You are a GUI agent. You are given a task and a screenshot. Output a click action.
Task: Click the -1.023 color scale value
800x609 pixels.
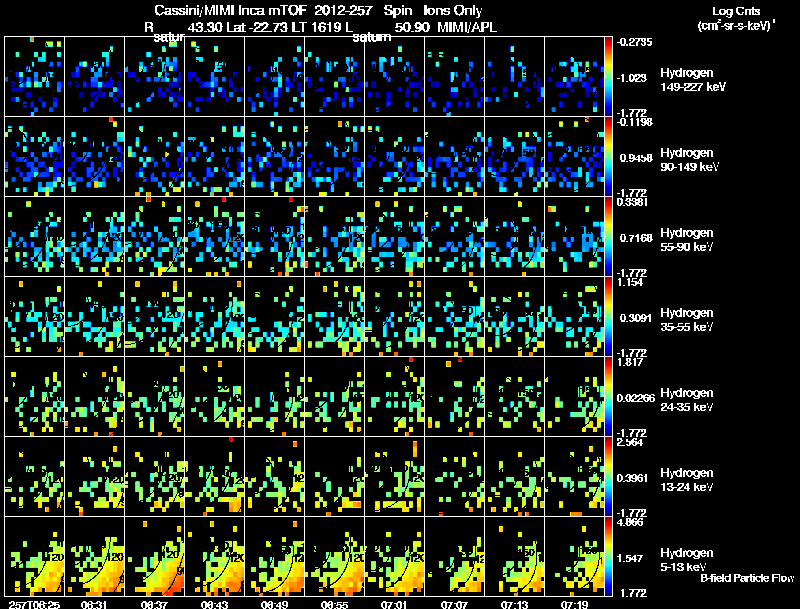coord(632,78)
